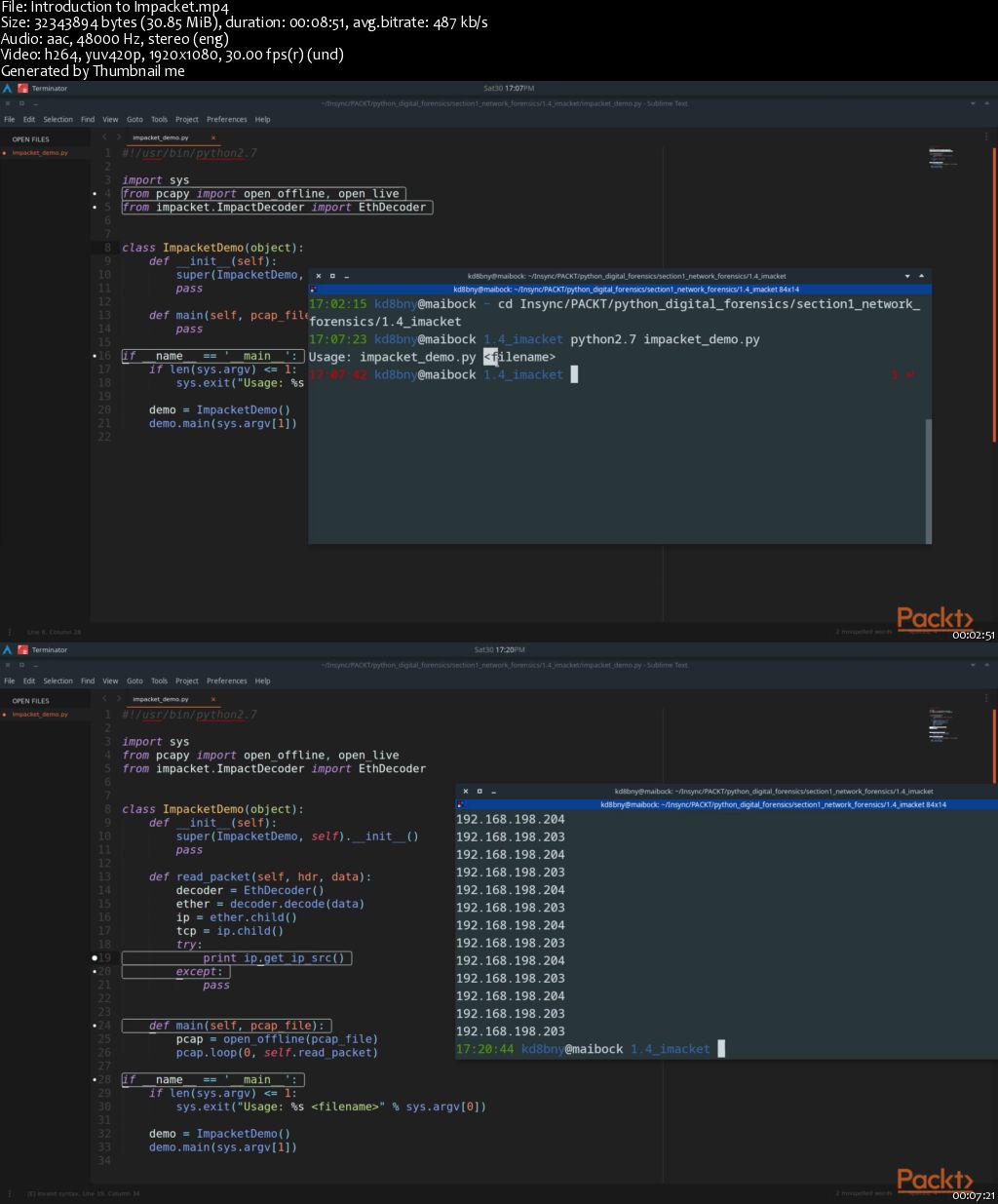Click down arrow on lower Sublime title bar
The height and width of the screenshot is (1204, 998).
pyautogui.click(x=973, y=665)
